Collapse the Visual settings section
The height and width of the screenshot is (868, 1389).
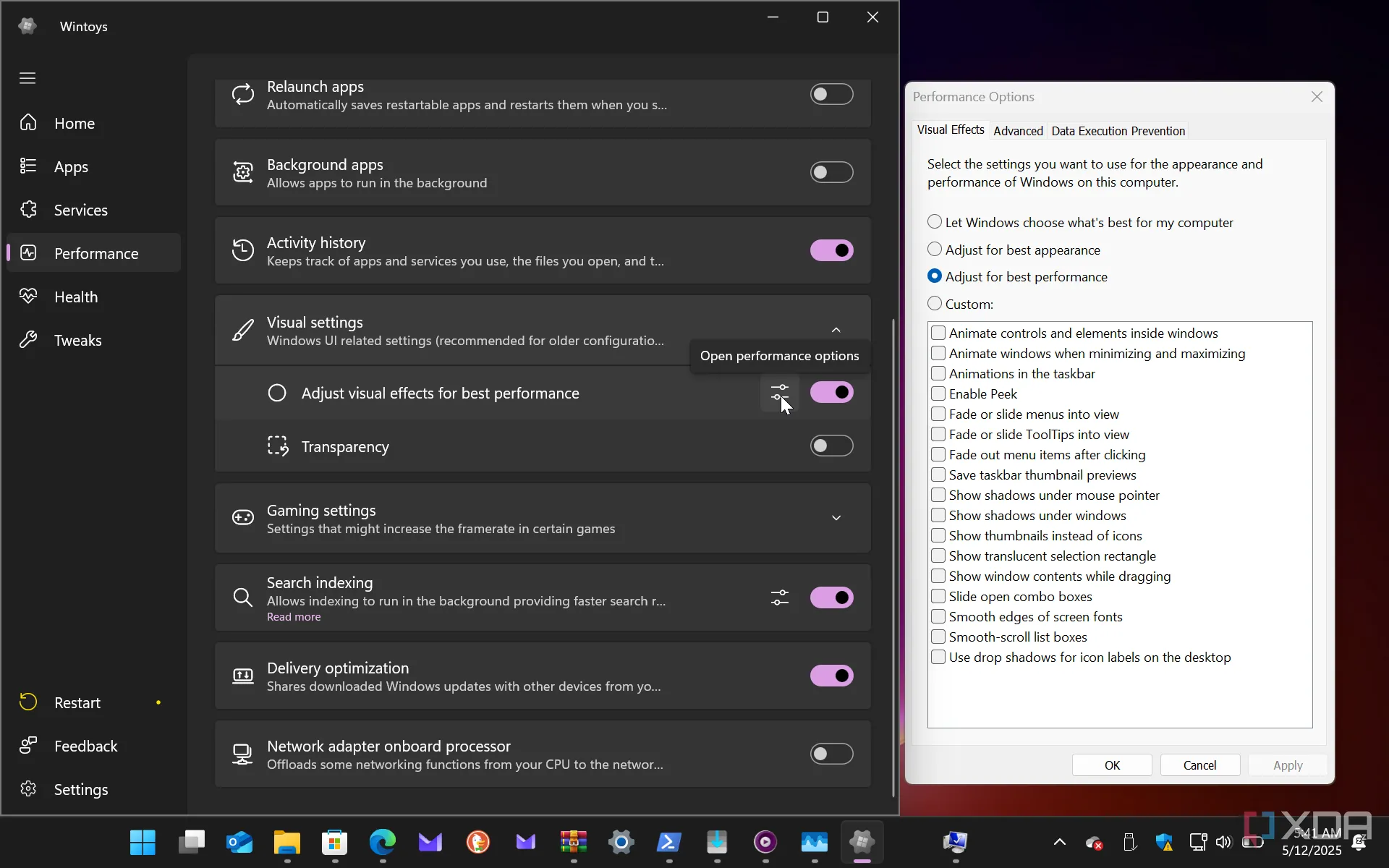pos(836,330)
